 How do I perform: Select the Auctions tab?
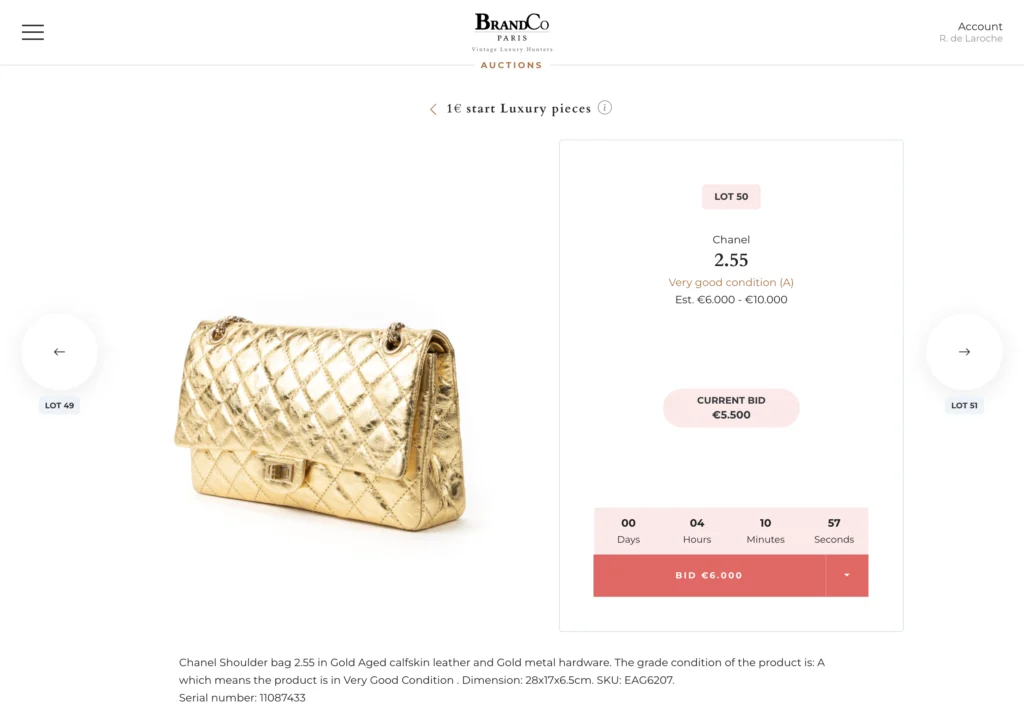coord(511,66)
